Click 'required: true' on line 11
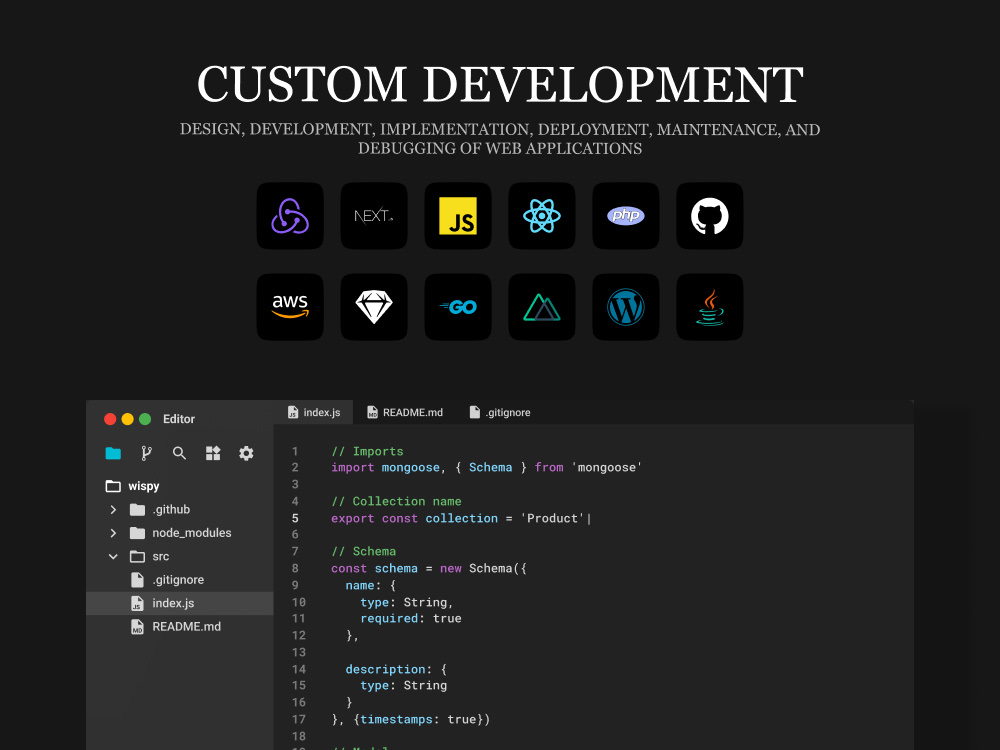1000x750 pixels. point(411,618)
